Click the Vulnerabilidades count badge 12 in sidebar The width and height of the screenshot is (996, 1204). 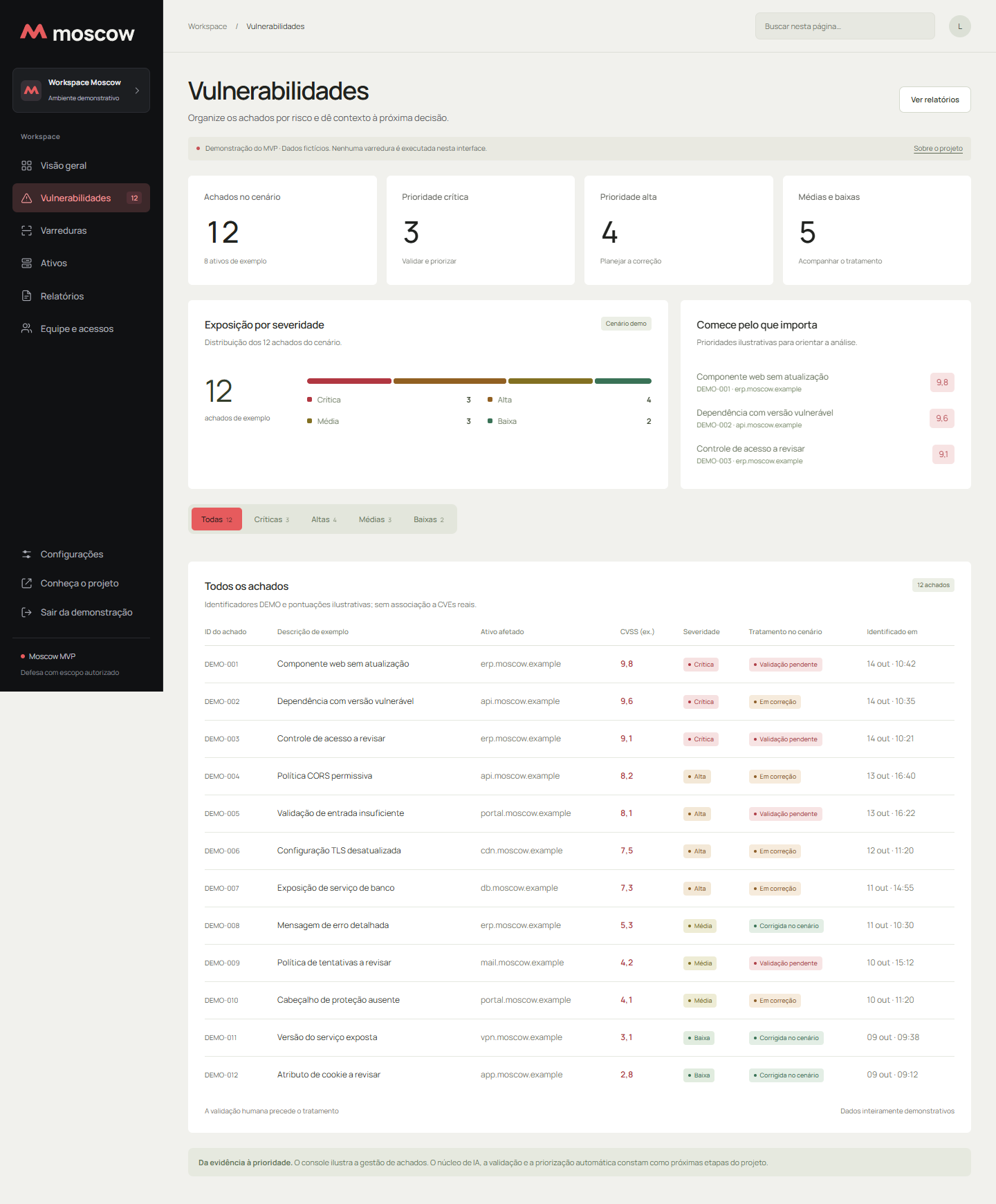[134, 198]
